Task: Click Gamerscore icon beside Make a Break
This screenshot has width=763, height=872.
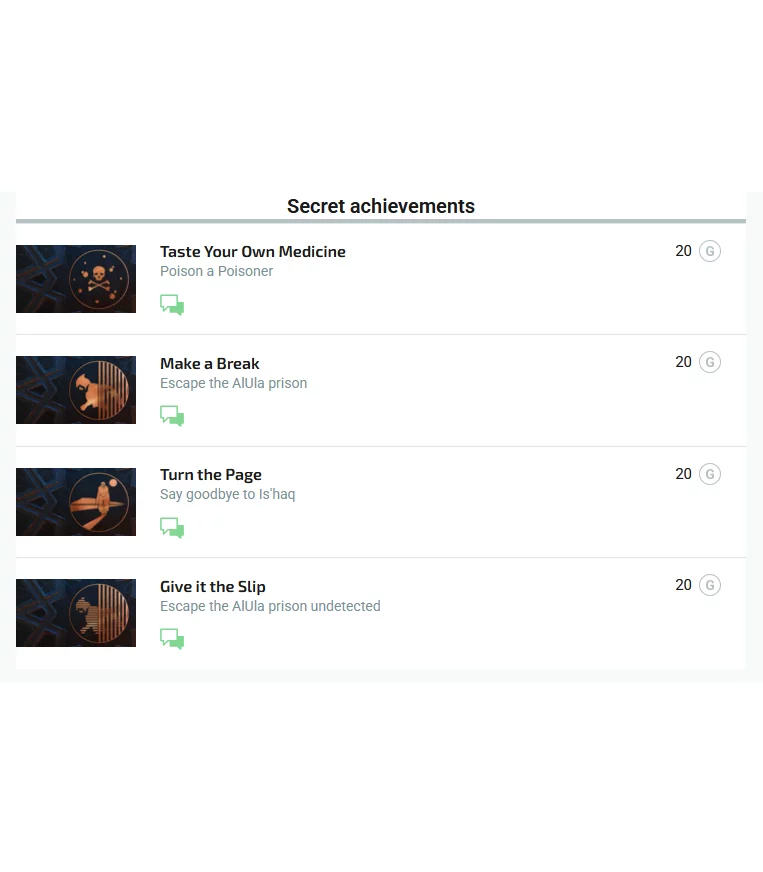Action: (710, 362)
